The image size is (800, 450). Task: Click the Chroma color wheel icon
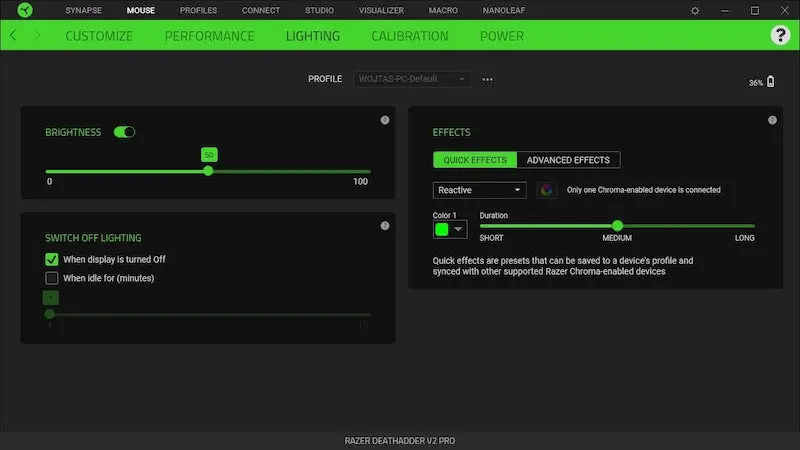546,190
